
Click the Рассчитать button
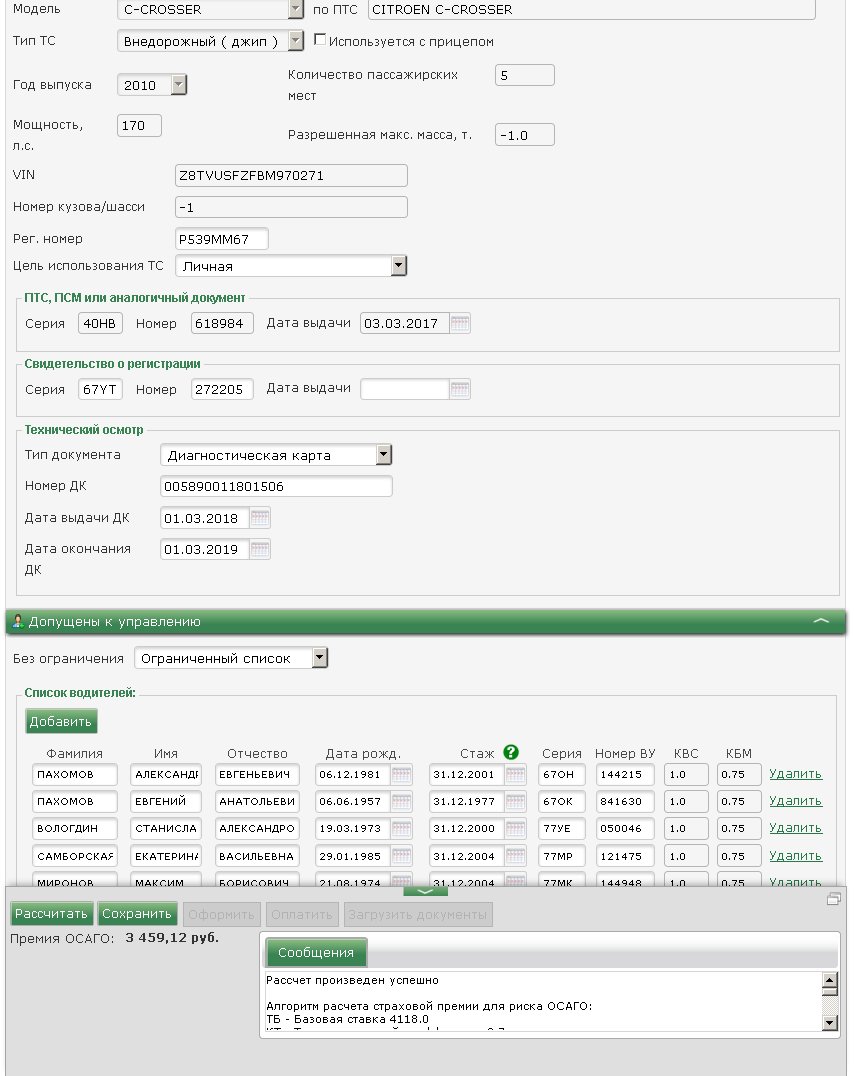point(52,914)
